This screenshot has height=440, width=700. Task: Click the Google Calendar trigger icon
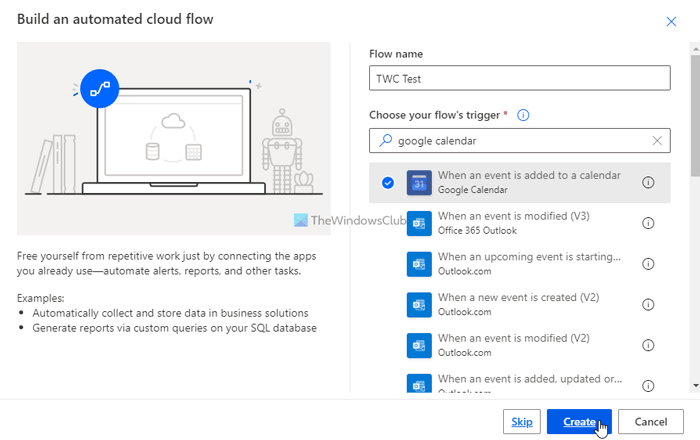[418, 183]
